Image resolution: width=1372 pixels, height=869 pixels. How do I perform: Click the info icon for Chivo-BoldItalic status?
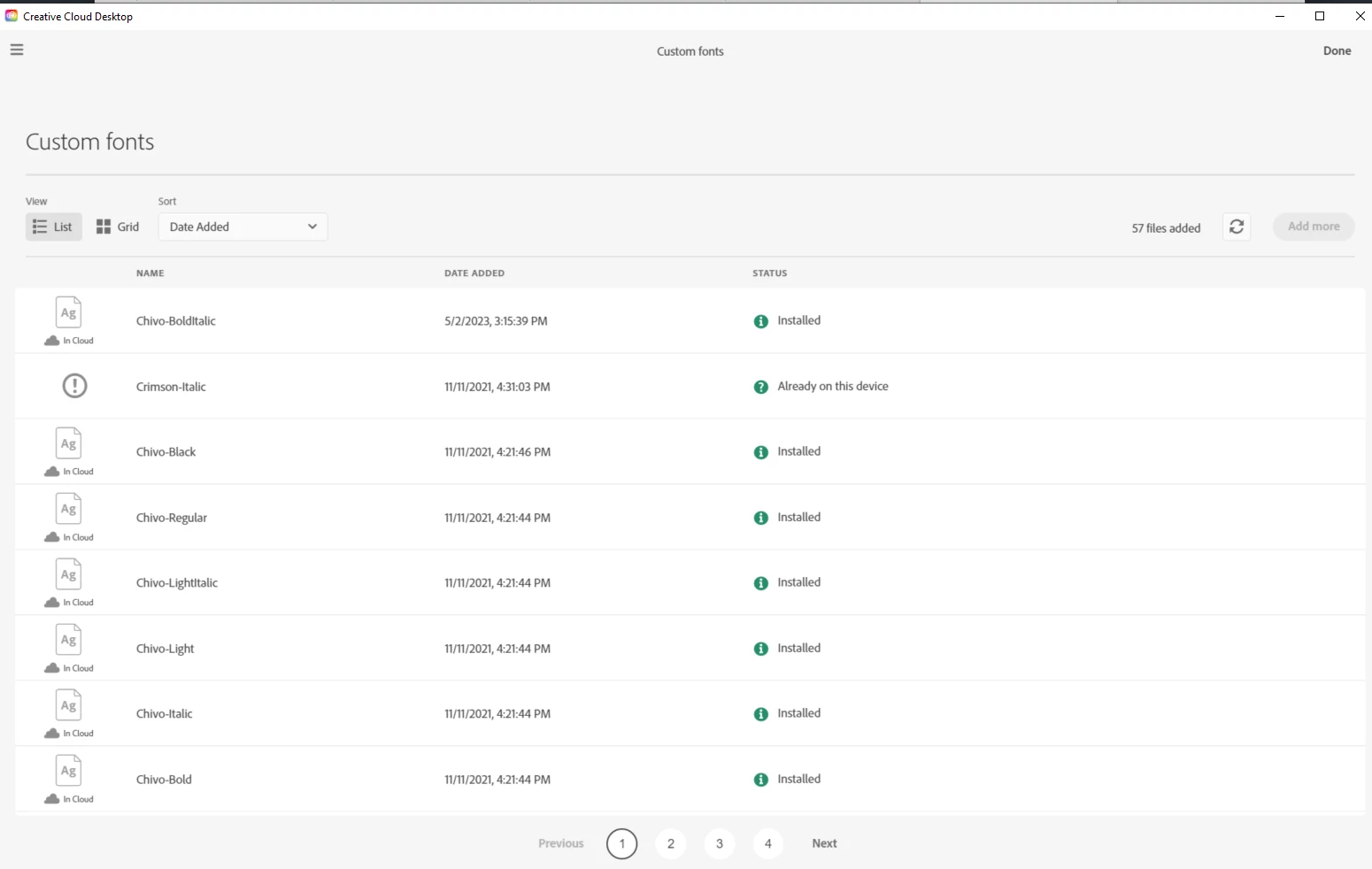(760, 321)
